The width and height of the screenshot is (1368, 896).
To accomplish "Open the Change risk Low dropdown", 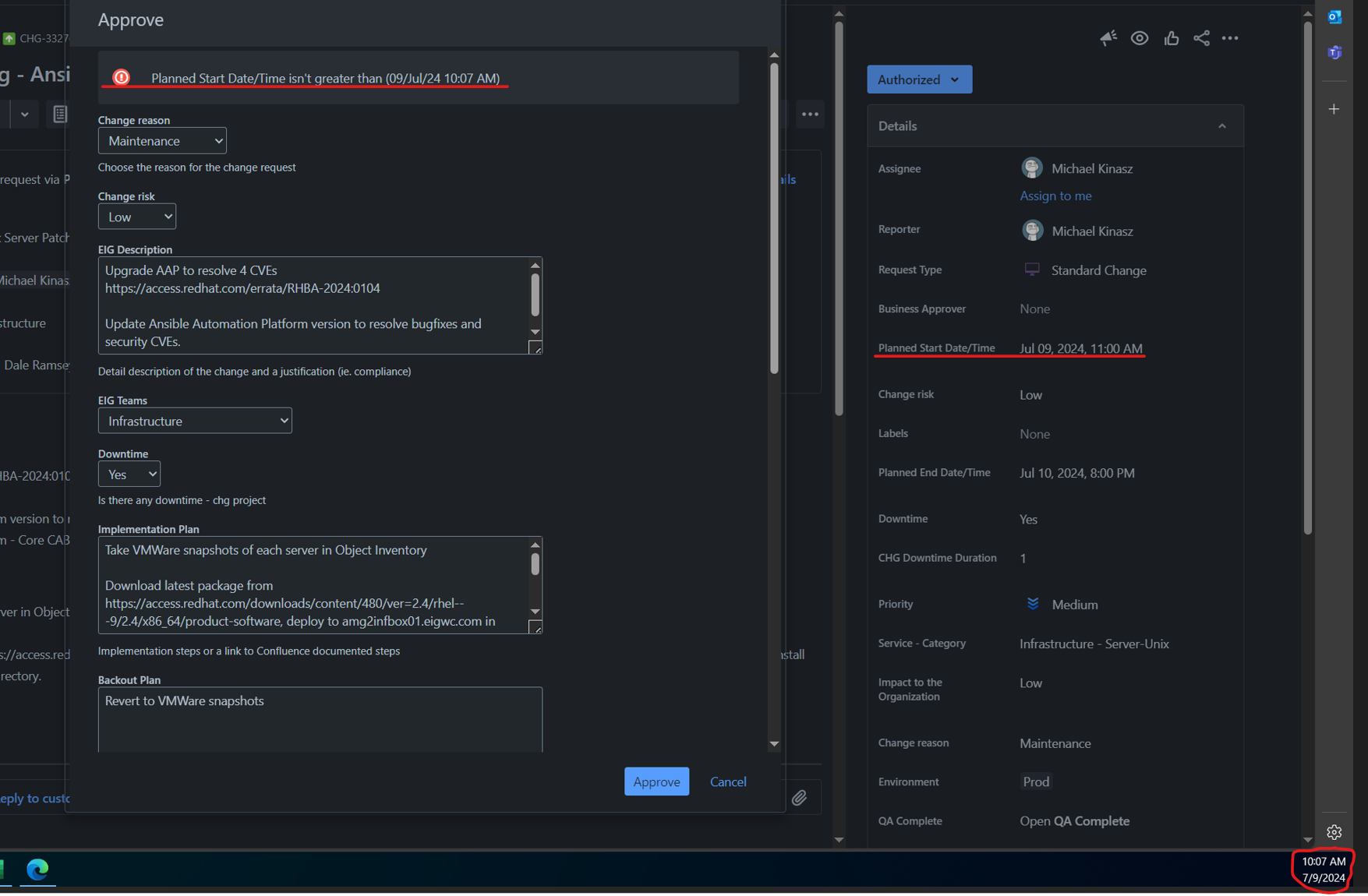I will tap(137, 217).
